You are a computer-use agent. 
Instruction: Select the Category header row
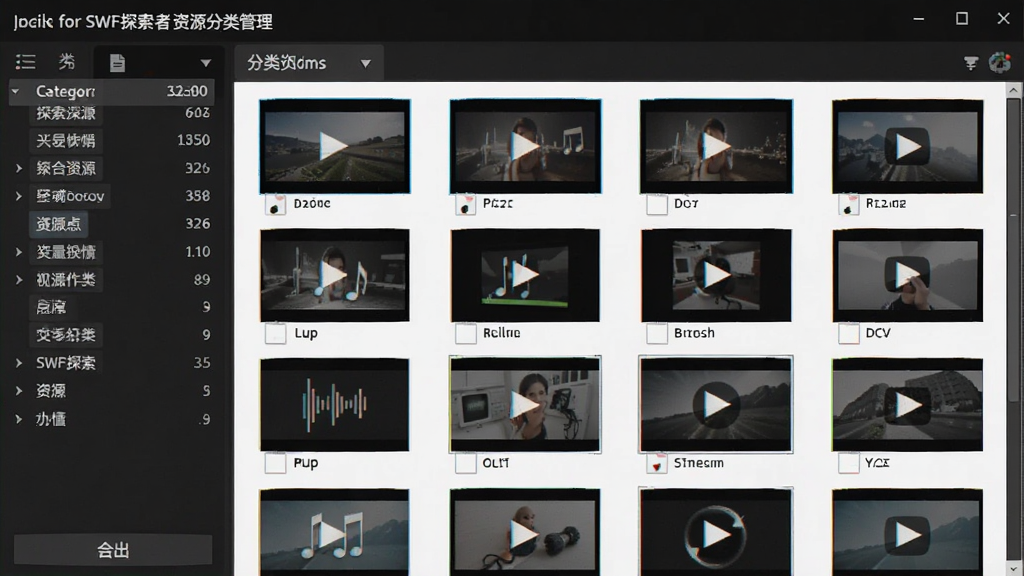coord(112,91)
